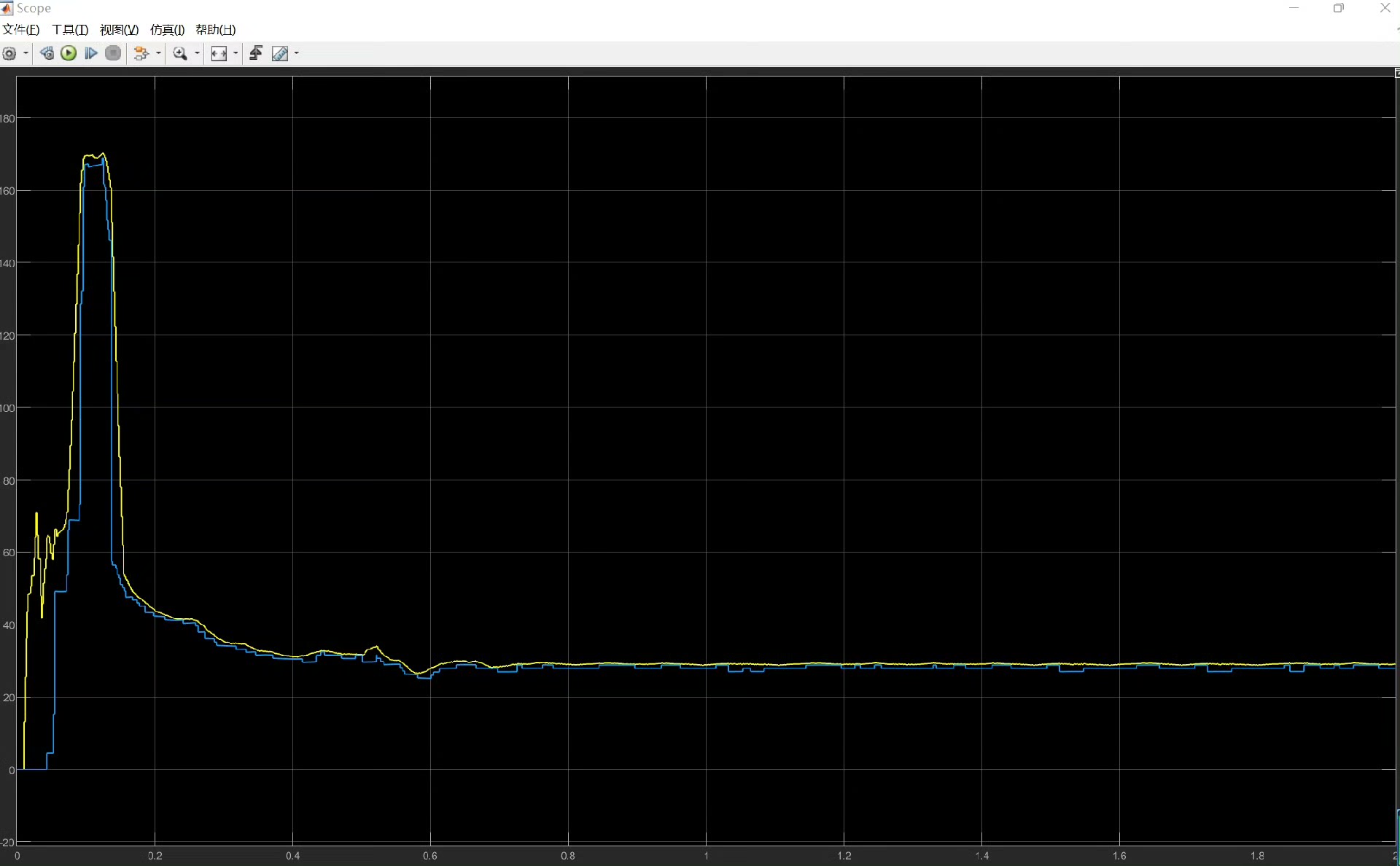
Task: Expand the axis scaling dropdown arrow
Action: coord(236,53)
